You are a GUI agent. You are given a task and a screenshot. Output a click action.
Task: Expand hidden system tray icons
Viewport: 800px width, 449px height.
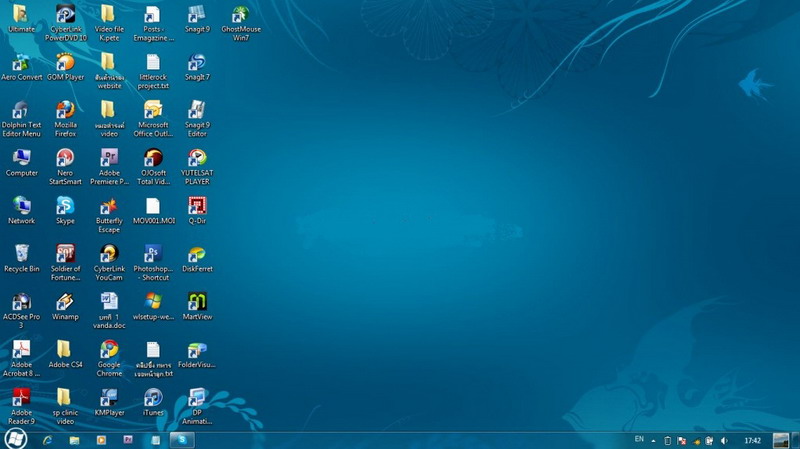[x=653, y=440]
